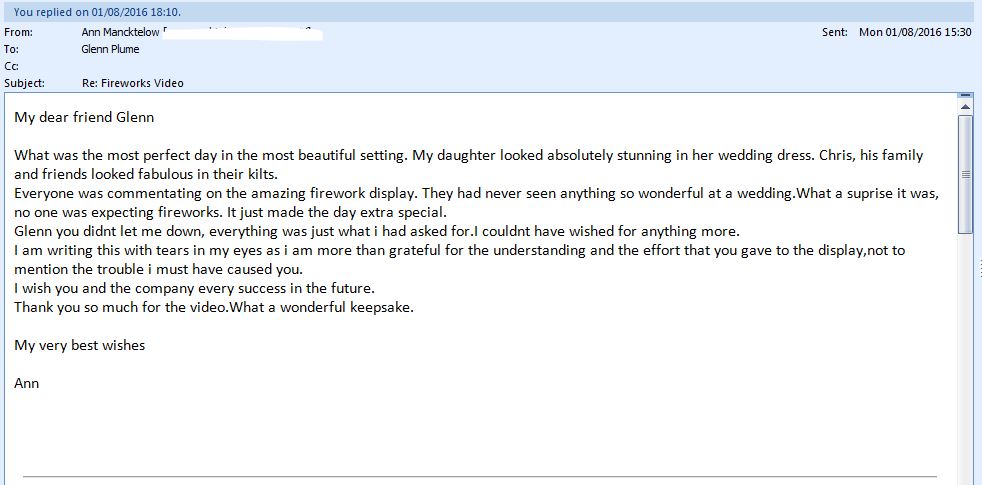The image size is (982, 485).
Task: Click the split bar handle above scroll arrow
Action: (965, 95)
